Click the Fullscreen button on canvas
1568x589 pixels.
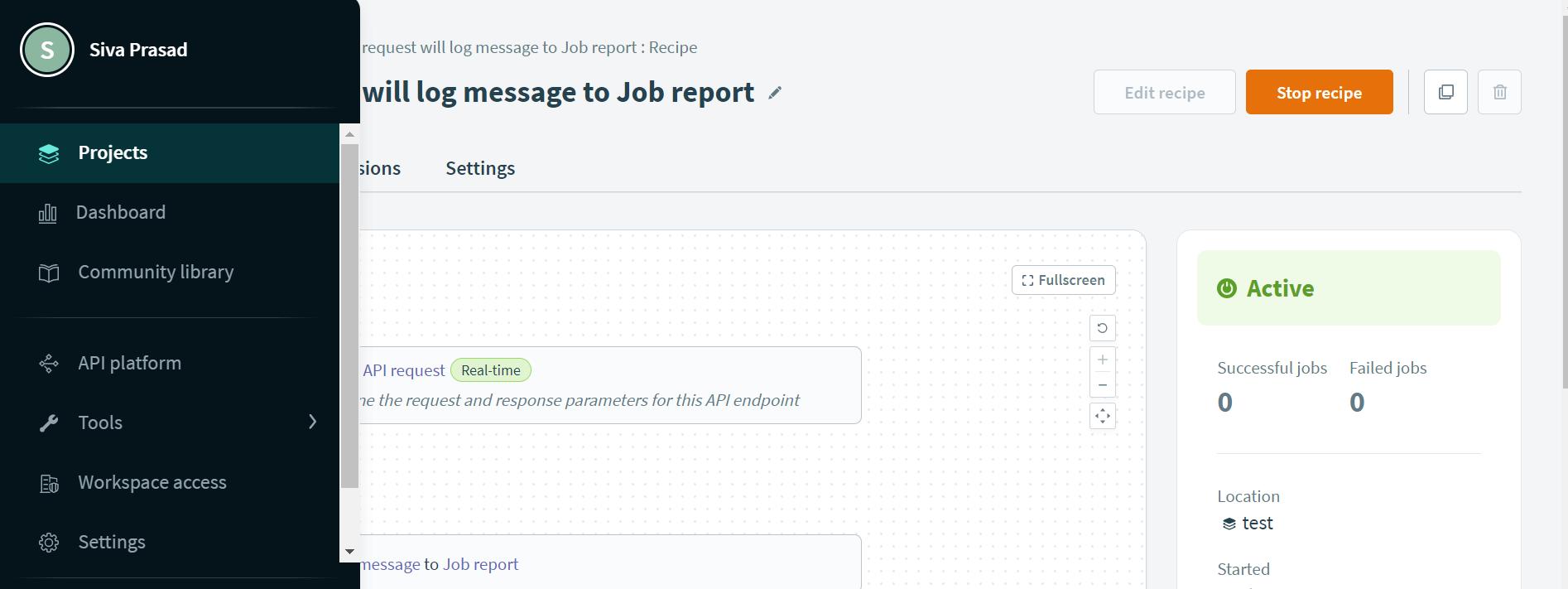1063,280
